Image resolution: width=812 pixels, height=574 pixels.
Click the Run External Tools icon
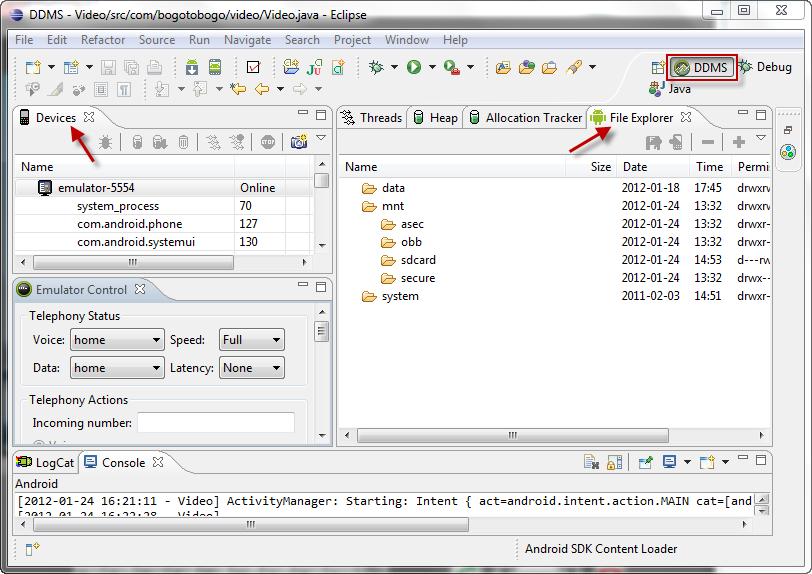click(452, 67)
